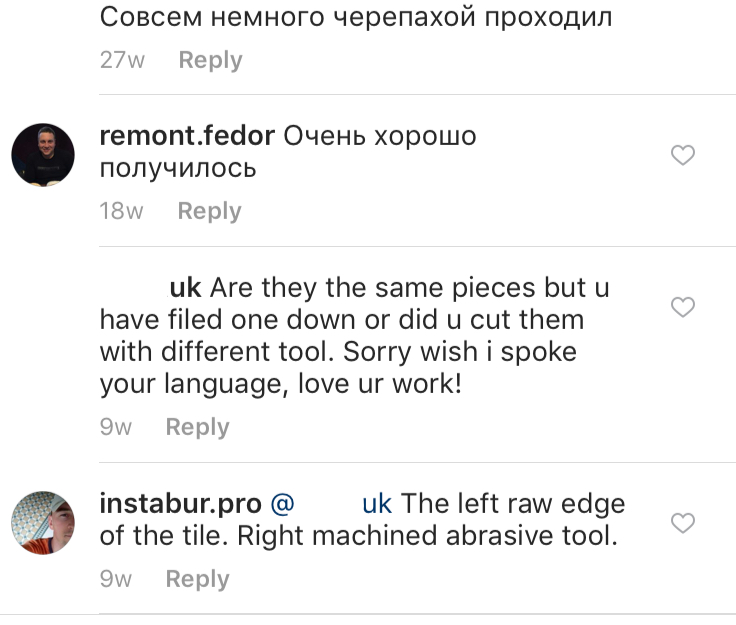Image resolution: width=736 pixels, height=625 pixels.
Task: Reply to instabur.pro's abrasive tool comment
Action: point(198,579)
